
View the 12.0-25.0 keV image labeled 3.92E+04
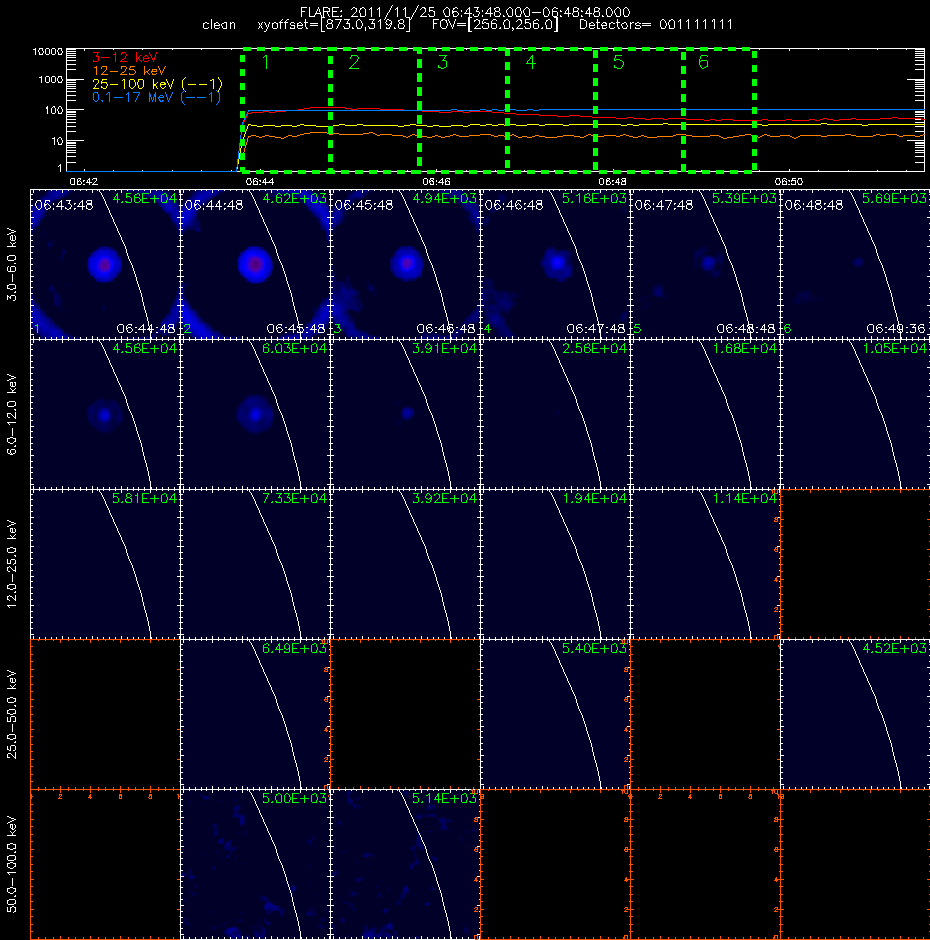(405, 564)
